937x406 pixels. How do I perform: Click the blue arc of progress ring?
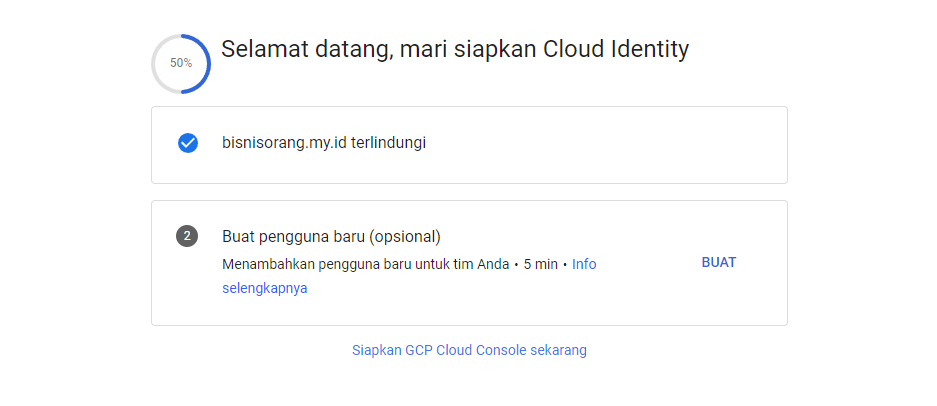pyautogui.click(x=208, y=63)
